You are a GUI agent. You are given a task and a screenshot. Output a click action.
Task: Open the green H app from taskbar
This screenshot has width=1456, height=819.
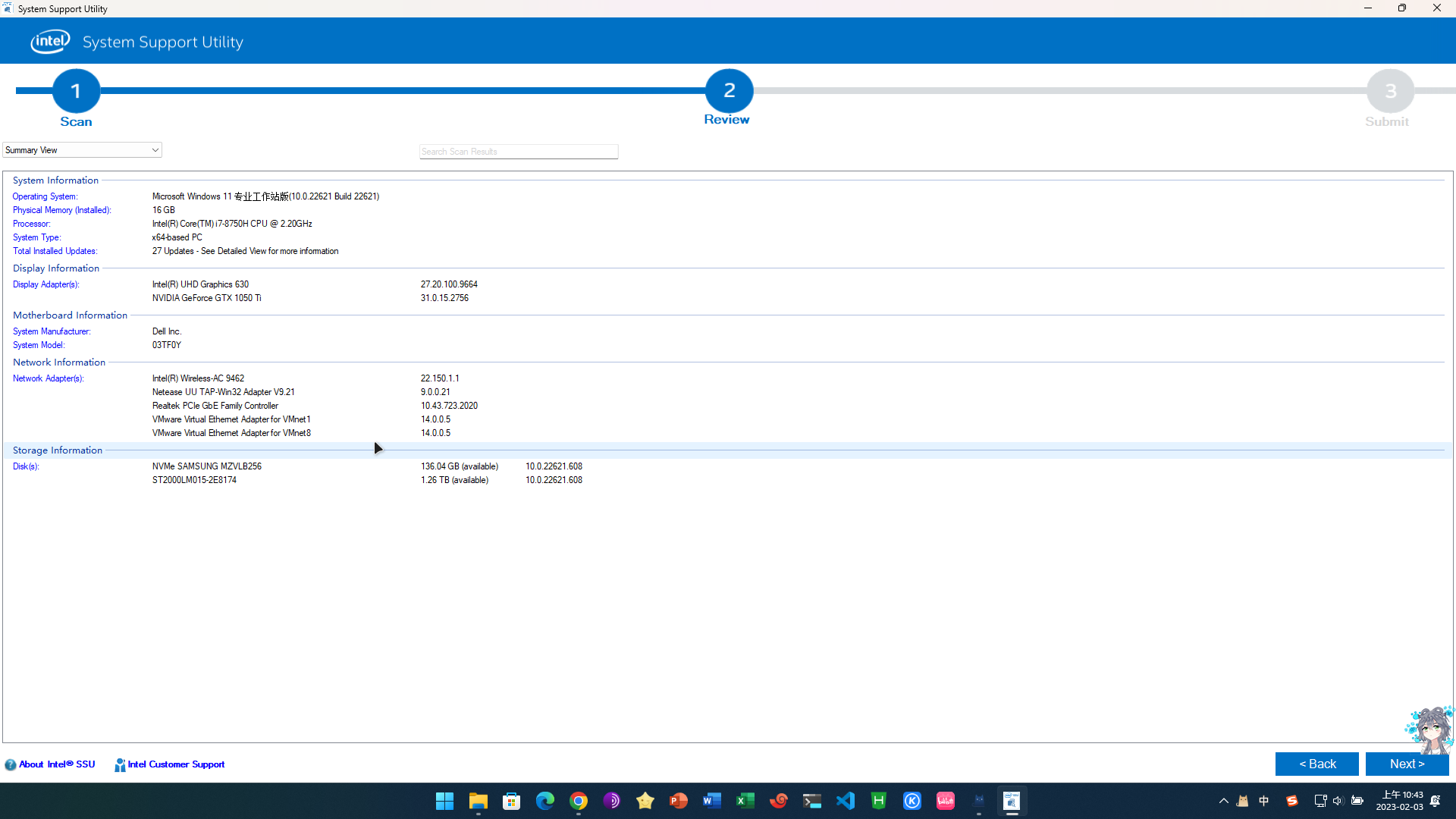(x=878, y=801)
